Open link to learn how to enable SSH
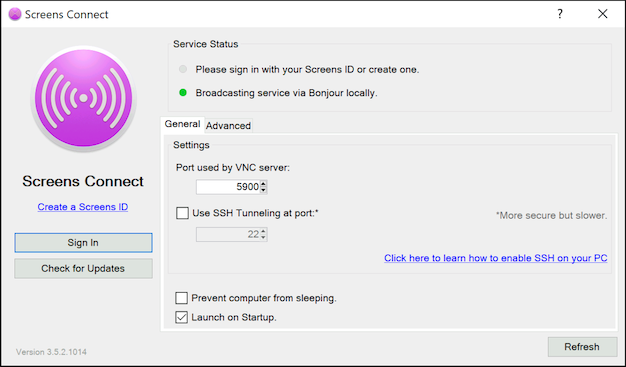This screenshot has width=626, height=367. click(495, 258)
